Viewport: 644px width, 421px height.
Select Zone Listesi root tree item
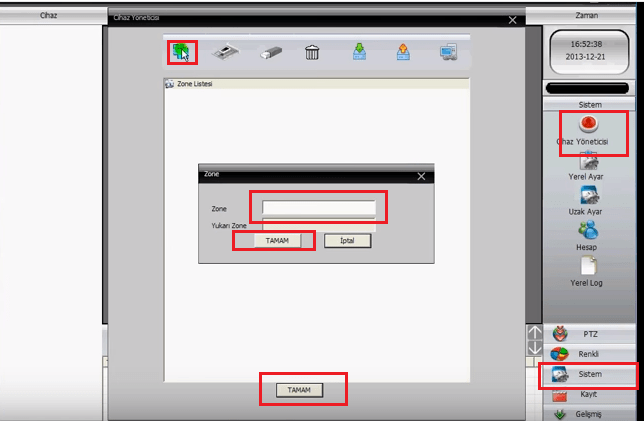coord(195,84)
